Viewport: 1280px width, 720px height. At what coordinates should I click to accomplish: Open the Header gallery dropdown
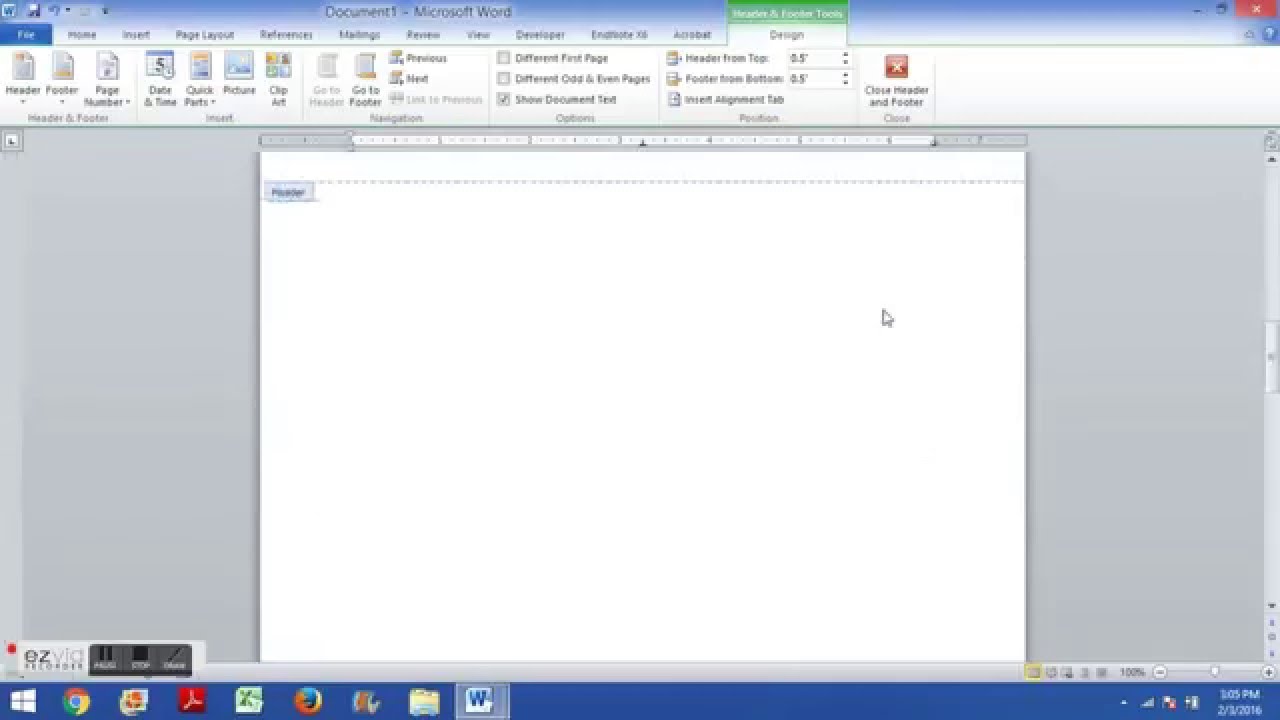pyautogui.click(x=23, y=79)
